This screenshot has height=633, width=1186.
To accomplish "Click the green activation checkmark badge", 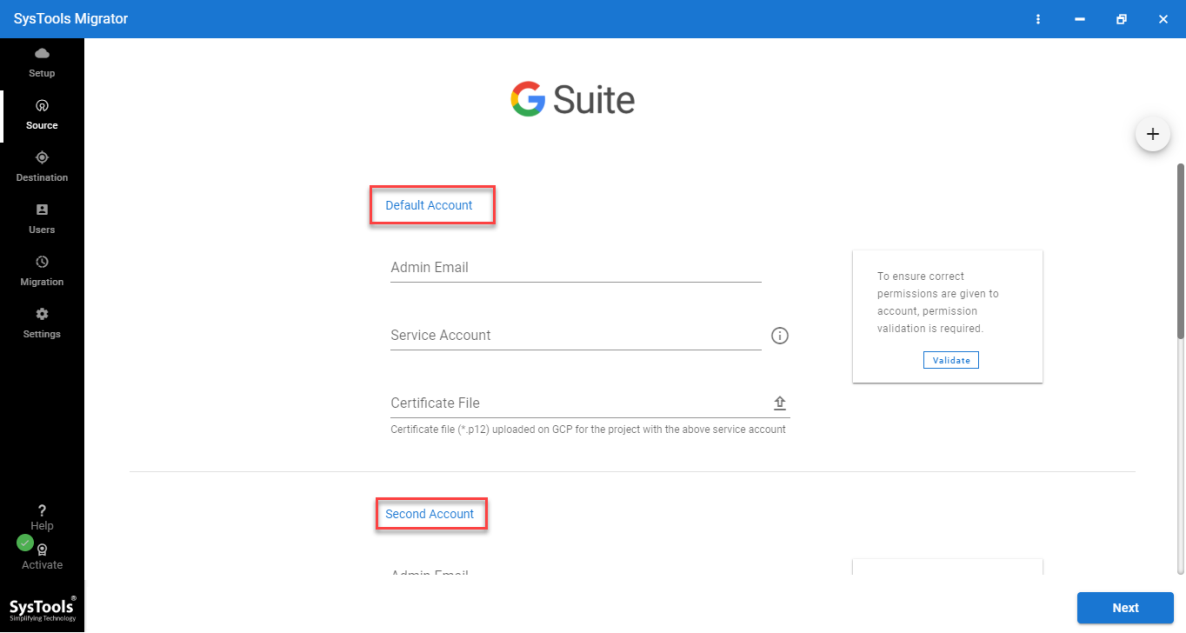I will point(25,542).
